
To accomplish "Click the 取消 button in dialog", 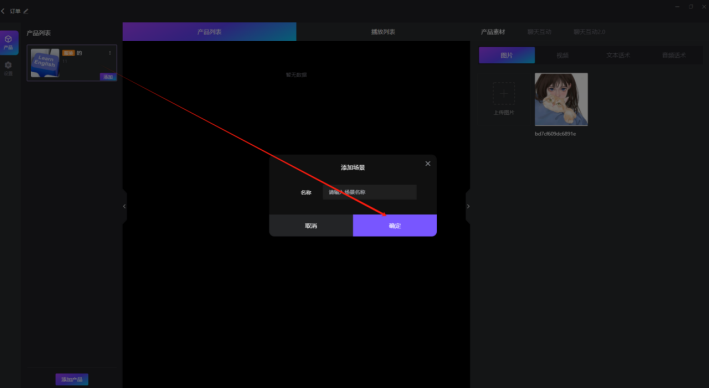I will click(x=311, y=225).
